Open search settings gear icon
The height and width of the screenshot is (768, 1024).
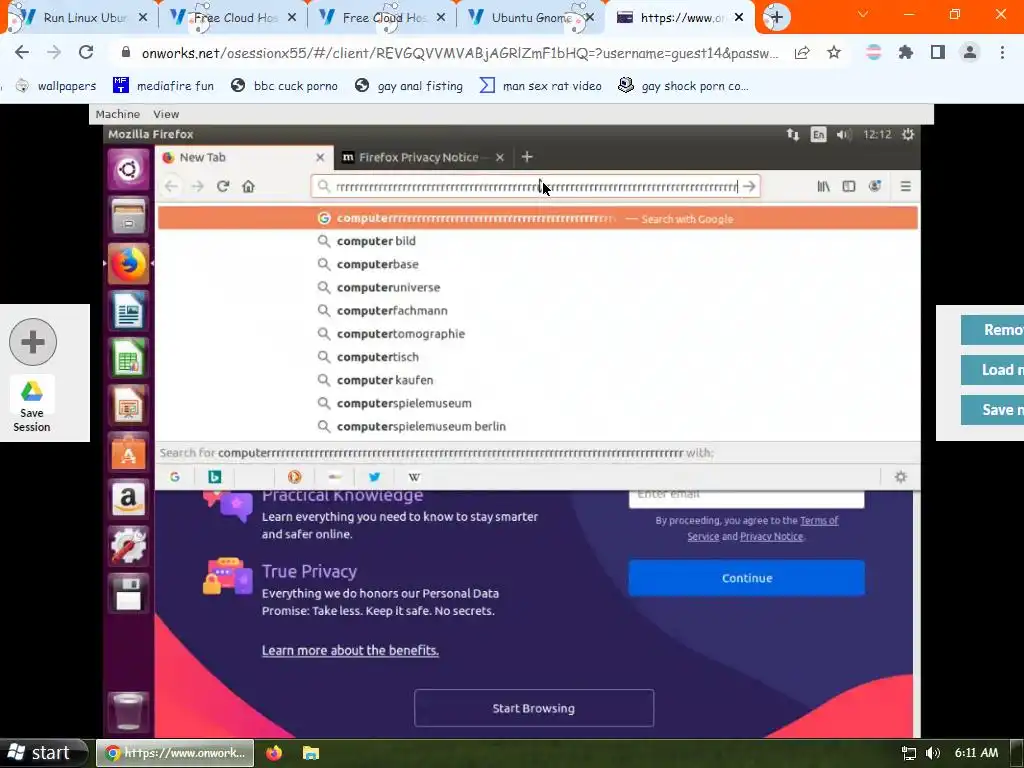tap(901, 477)
